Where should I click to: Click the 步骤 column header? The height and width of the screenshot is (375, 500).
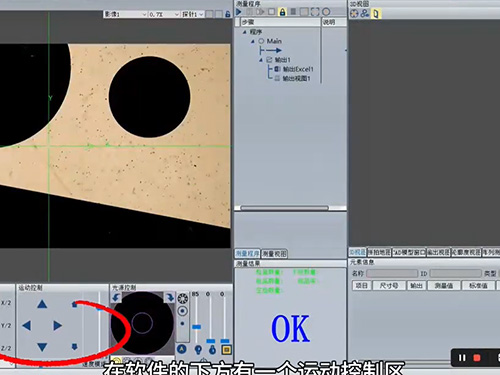pyautogui.click(x=280, y=22)
